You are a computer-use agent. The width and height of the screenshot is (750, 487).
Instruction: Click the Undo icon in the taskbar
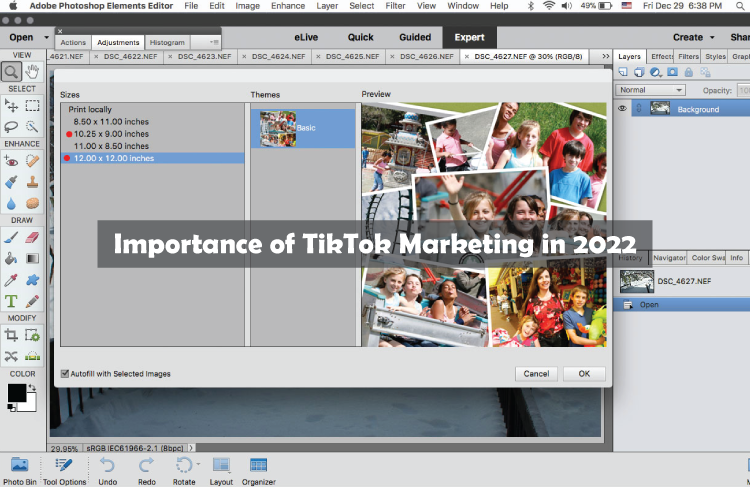tap(107, 465)
